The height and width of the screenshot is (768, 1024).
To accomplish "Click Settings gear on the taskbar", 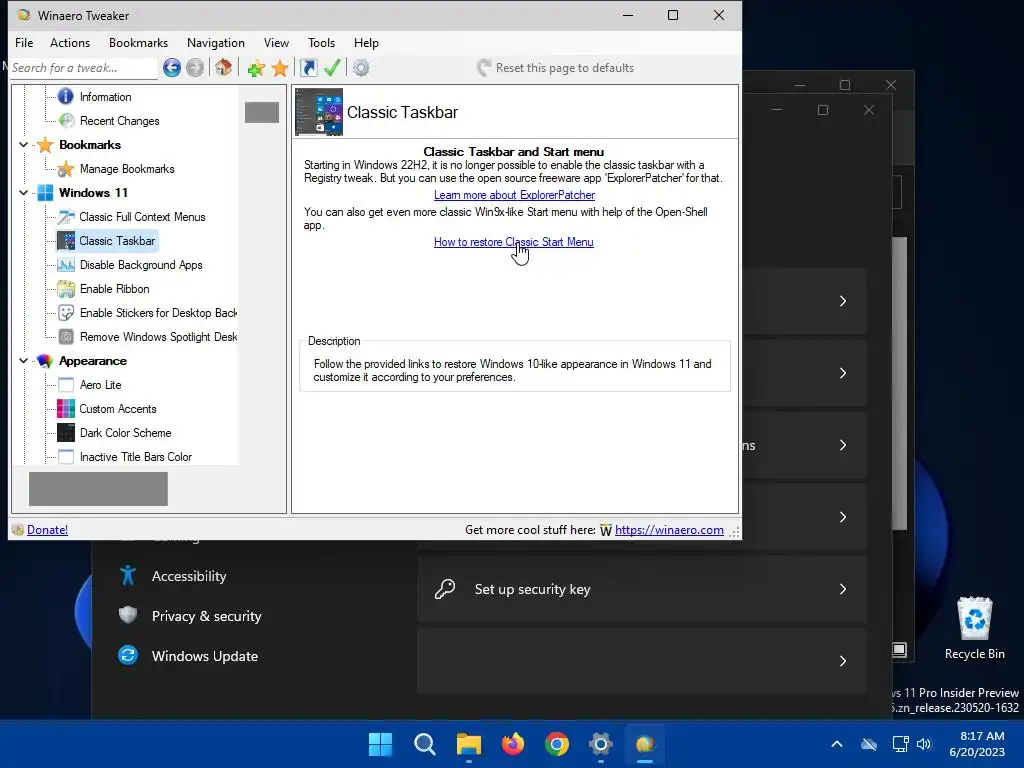I will (600, 744).
